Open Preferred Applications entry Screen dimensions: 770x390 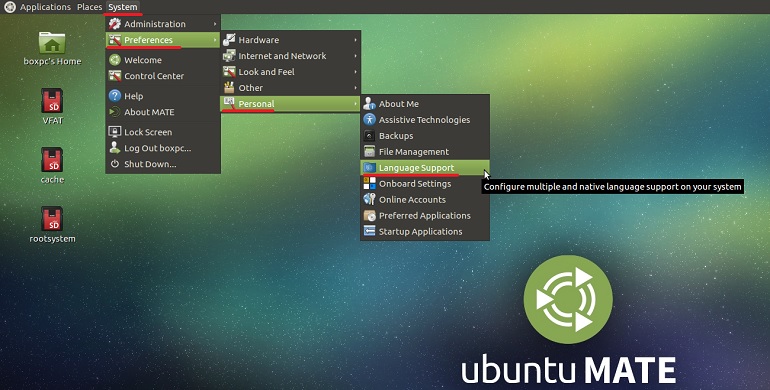(425, 216)
